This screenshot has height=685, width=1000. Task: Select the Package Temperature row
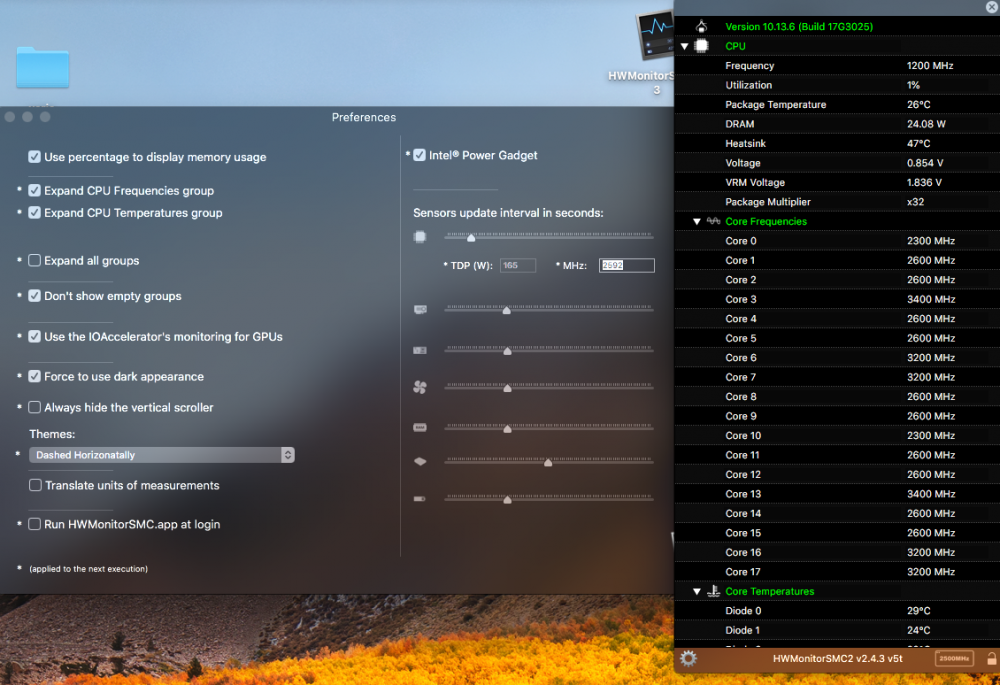point(837,105)
